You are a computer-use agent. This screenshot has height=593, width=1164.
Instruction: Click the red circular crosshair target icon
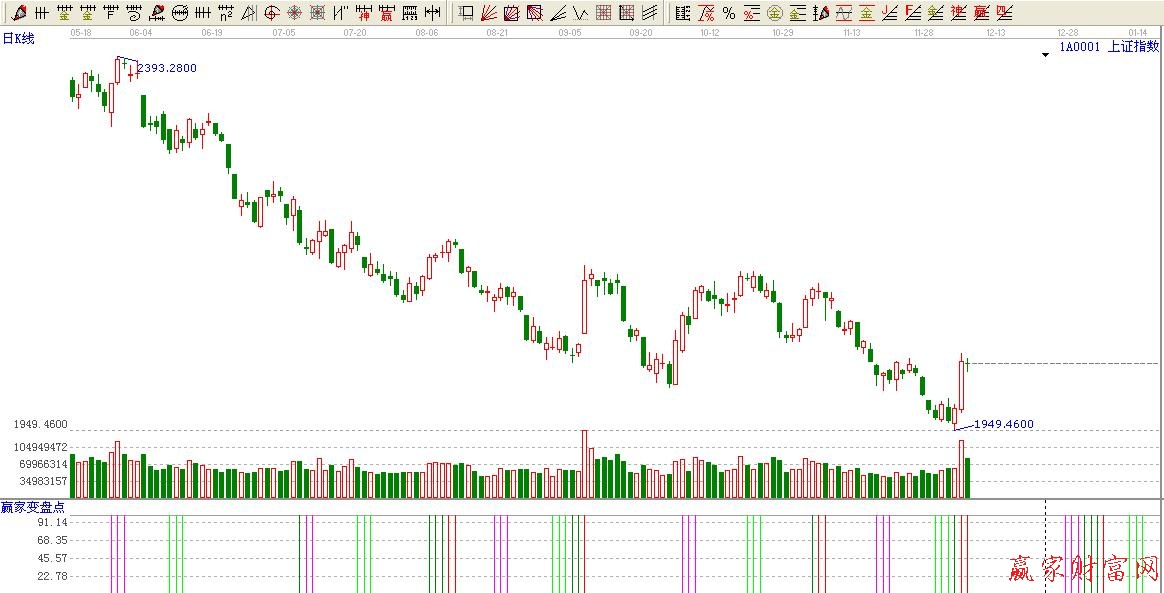point(271,13)
